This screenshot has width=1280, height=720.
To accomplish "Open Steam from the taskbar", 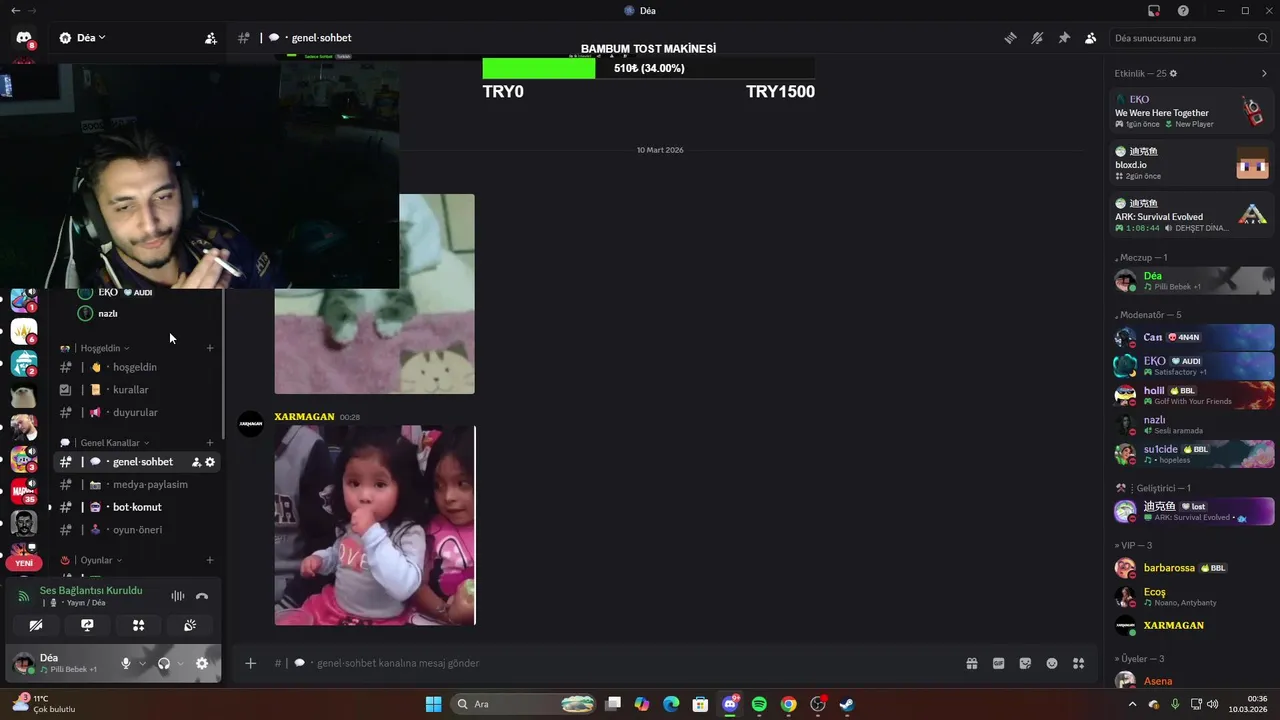I will [847, 704].
